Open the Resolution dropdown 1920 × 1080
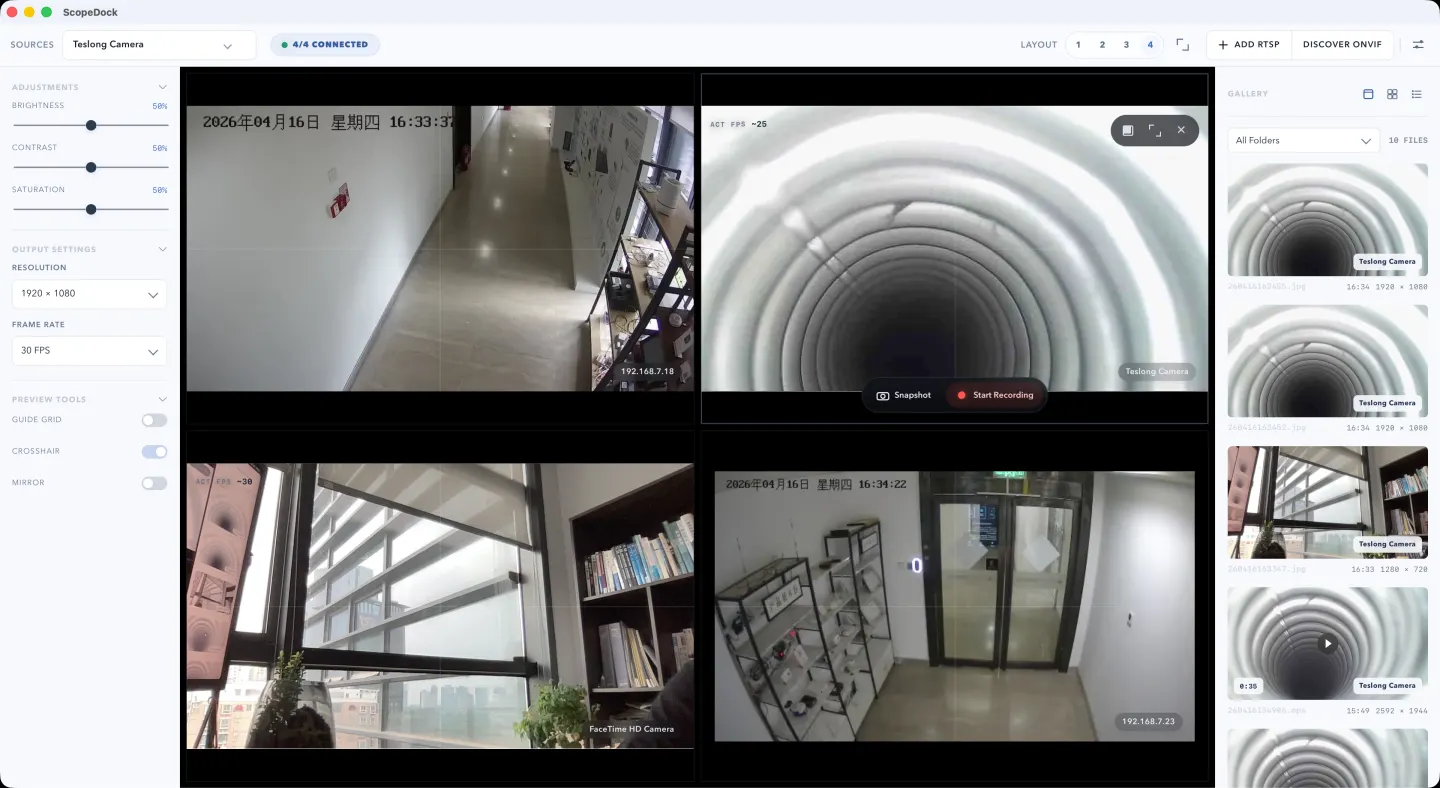 tap(89, 294)
